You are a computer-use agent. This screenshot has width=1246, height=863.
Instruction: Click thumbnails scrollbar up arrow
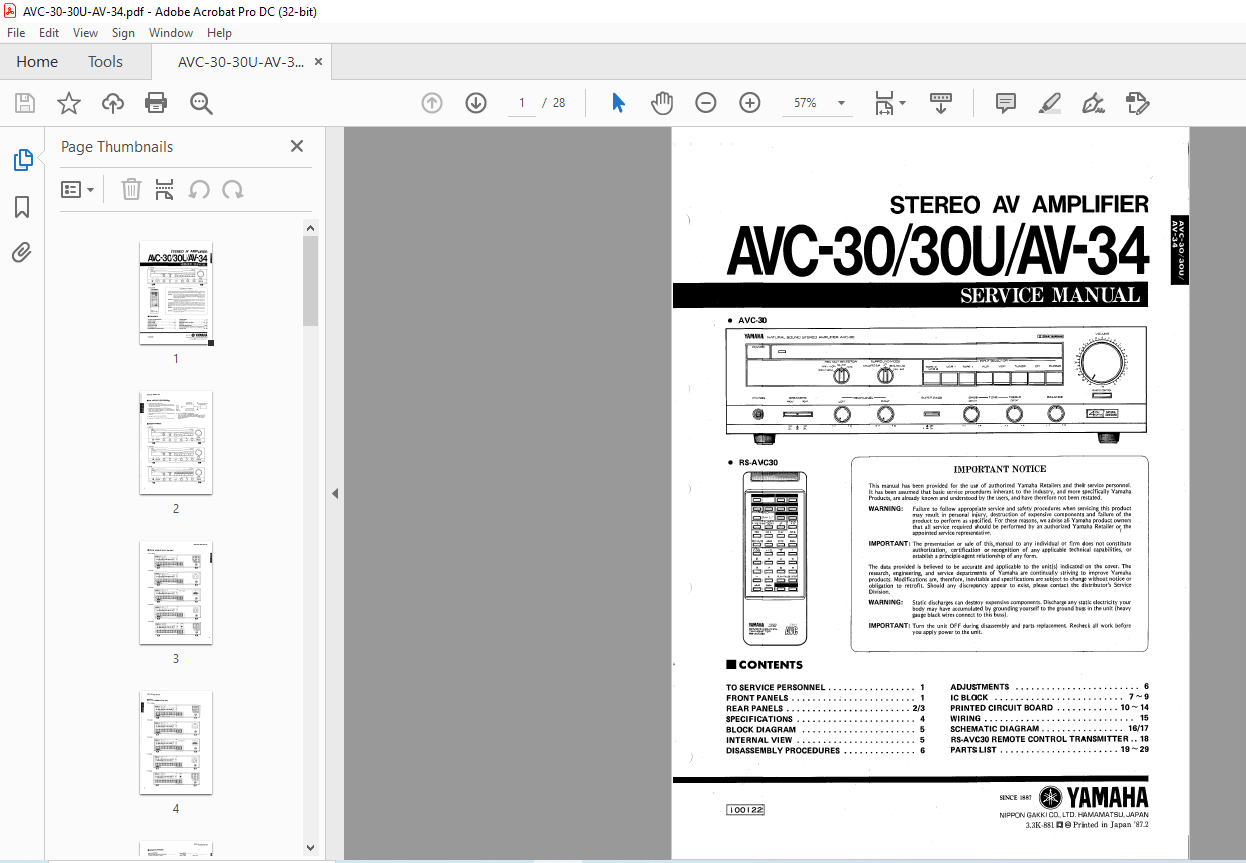(x=310, y=228)
